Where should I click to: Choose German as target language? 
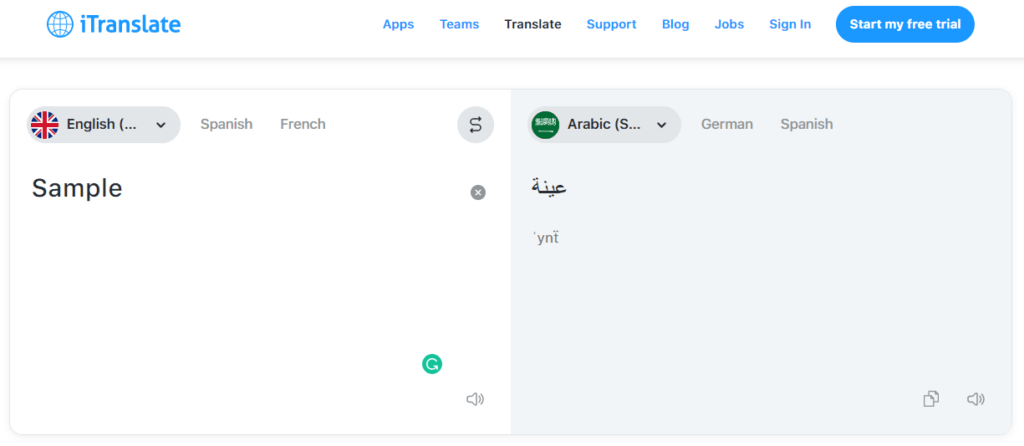tap(727, 124)
